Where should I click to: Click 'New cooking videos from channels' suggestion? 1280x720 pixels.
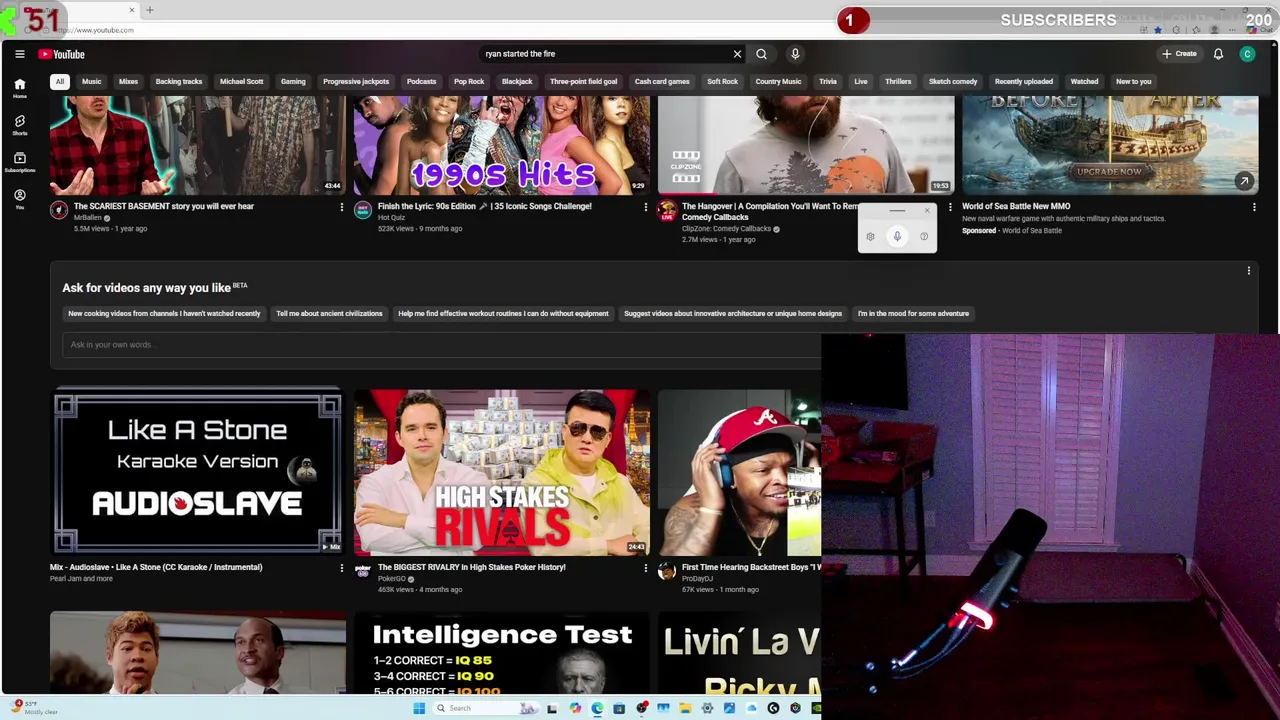pos(164,314)
